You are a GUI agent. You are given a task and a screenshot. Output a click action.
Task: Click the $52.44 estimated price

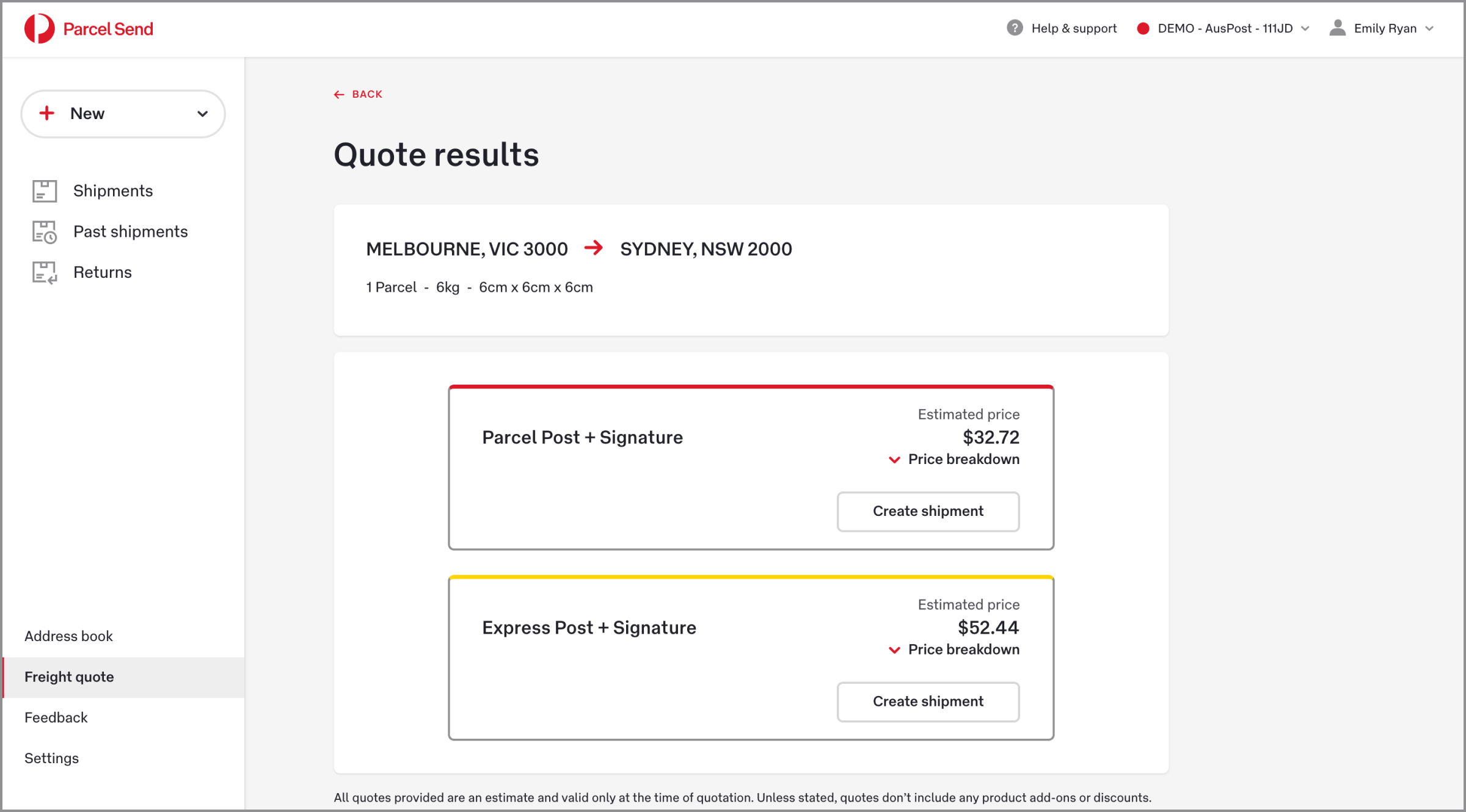click(x=988, y=628)
